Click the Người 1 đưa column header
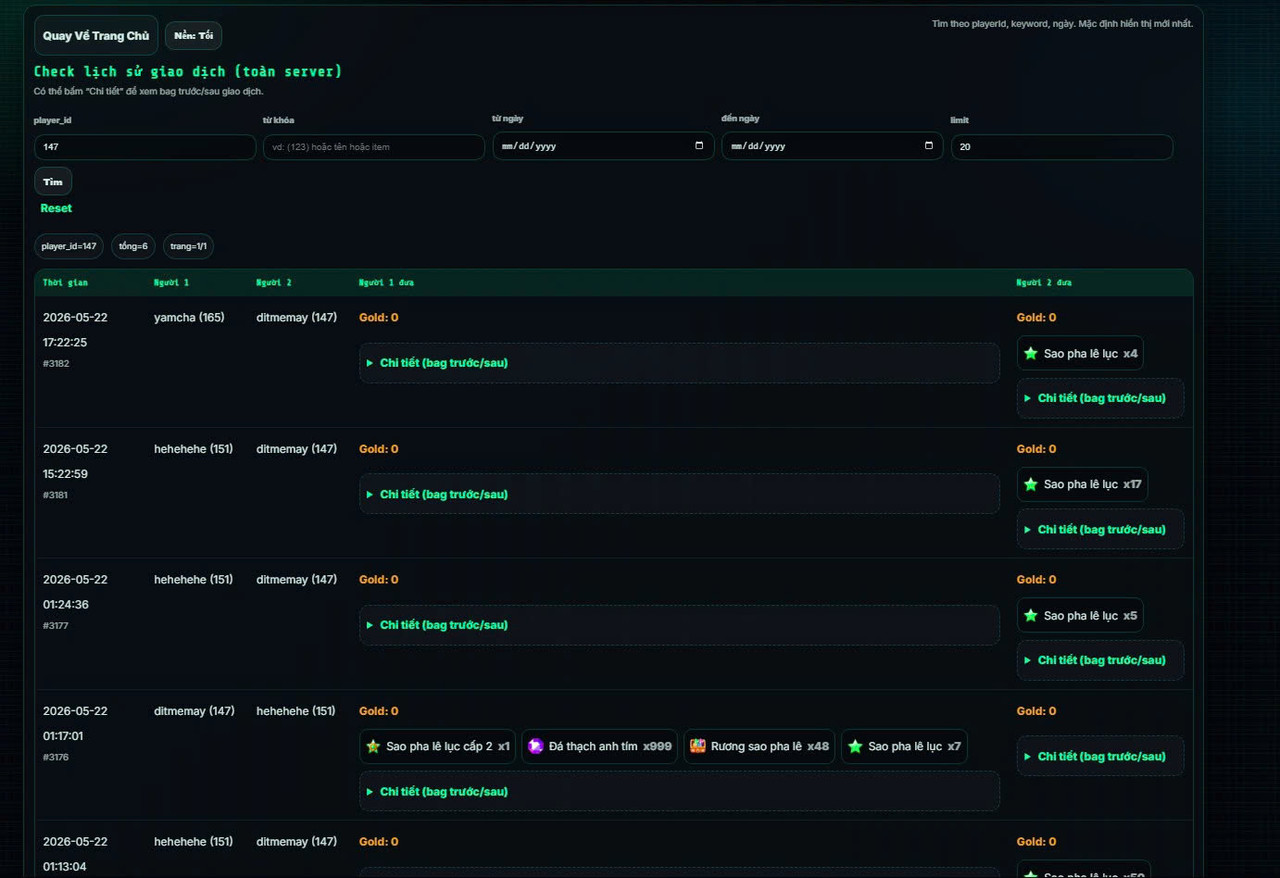This screenshot has width=1280, height=878. coord(386,283)
